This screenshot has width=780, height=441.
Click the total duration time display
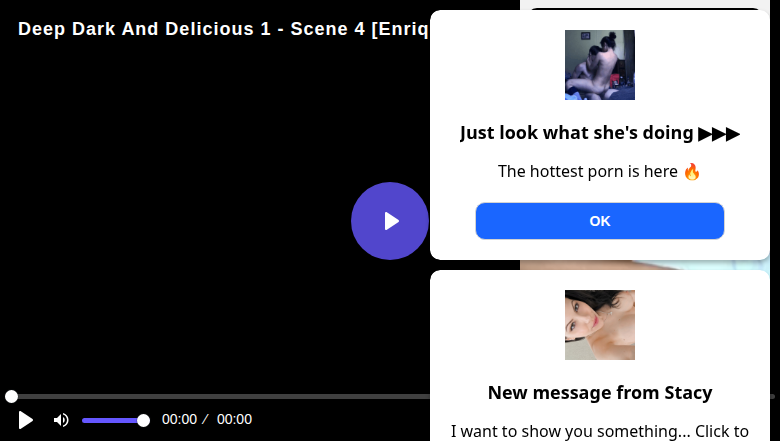pyautogui.click(x=234, y=420)
